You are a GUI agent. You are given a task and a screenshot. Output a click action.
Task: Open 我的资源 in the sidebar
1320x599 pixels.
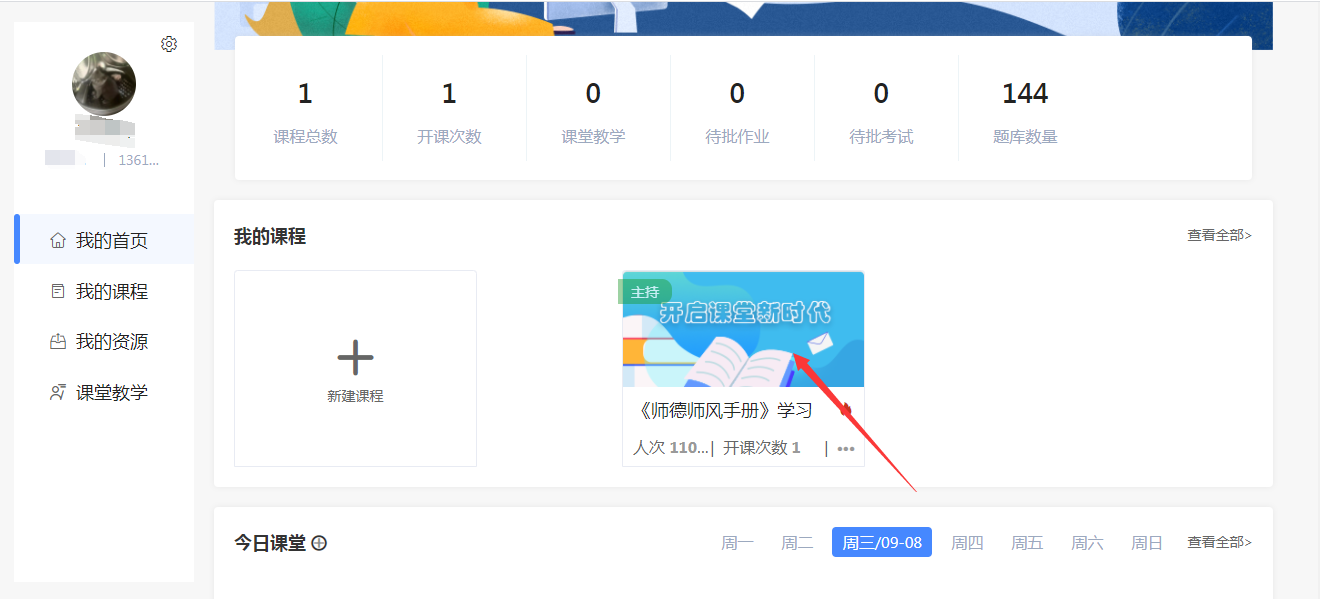104,341
